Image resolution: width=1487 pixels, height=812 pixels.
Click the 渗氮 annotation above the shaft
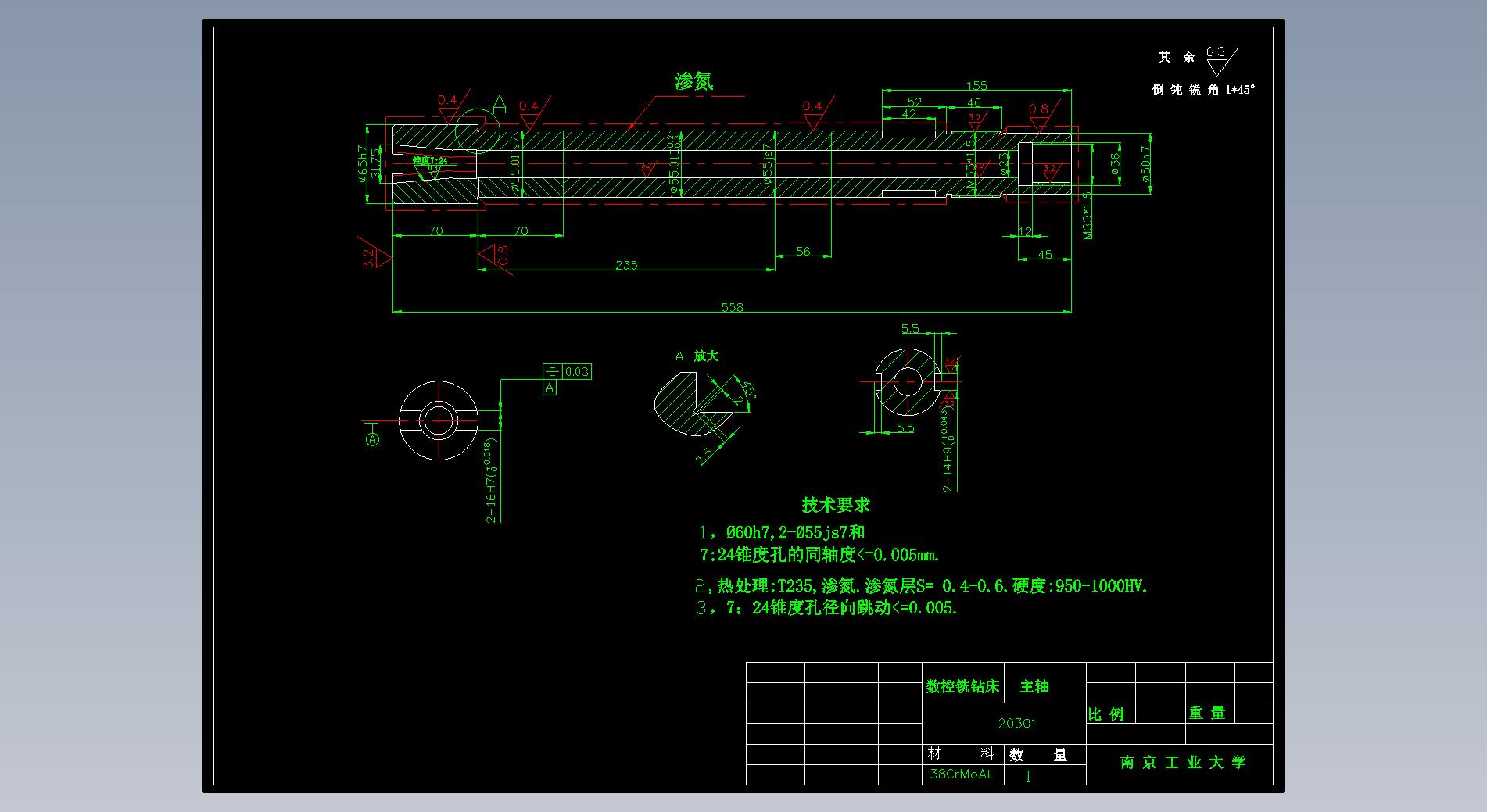coord(693,81)
